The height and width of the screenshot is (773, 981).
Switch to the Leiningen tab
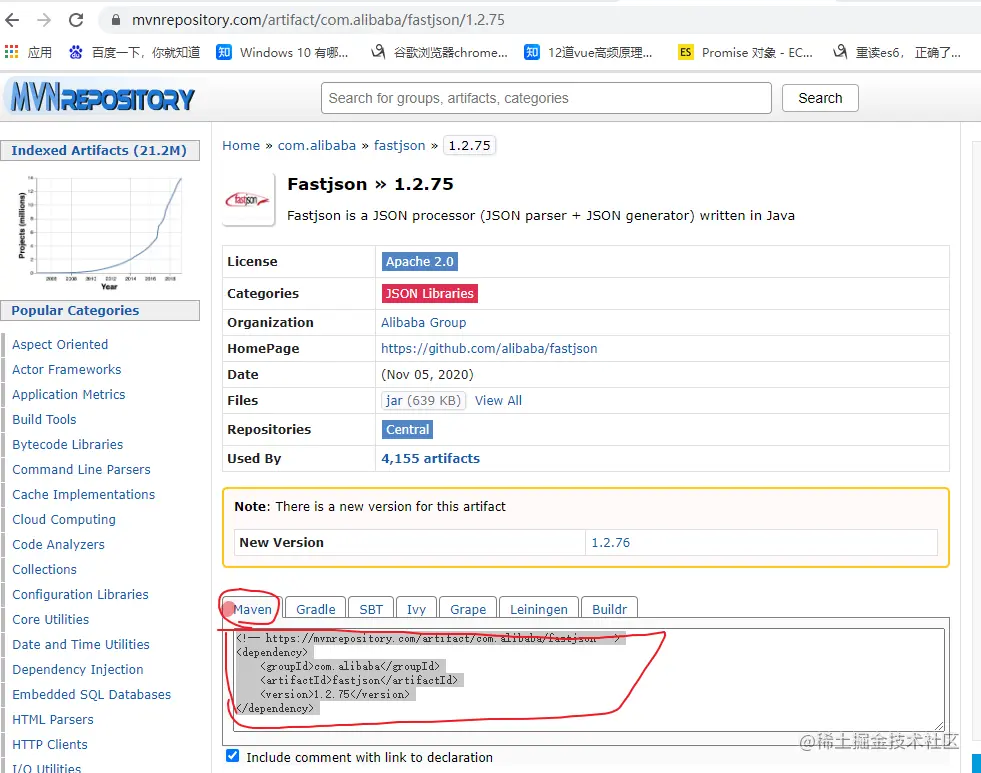[x=539, y=609]
